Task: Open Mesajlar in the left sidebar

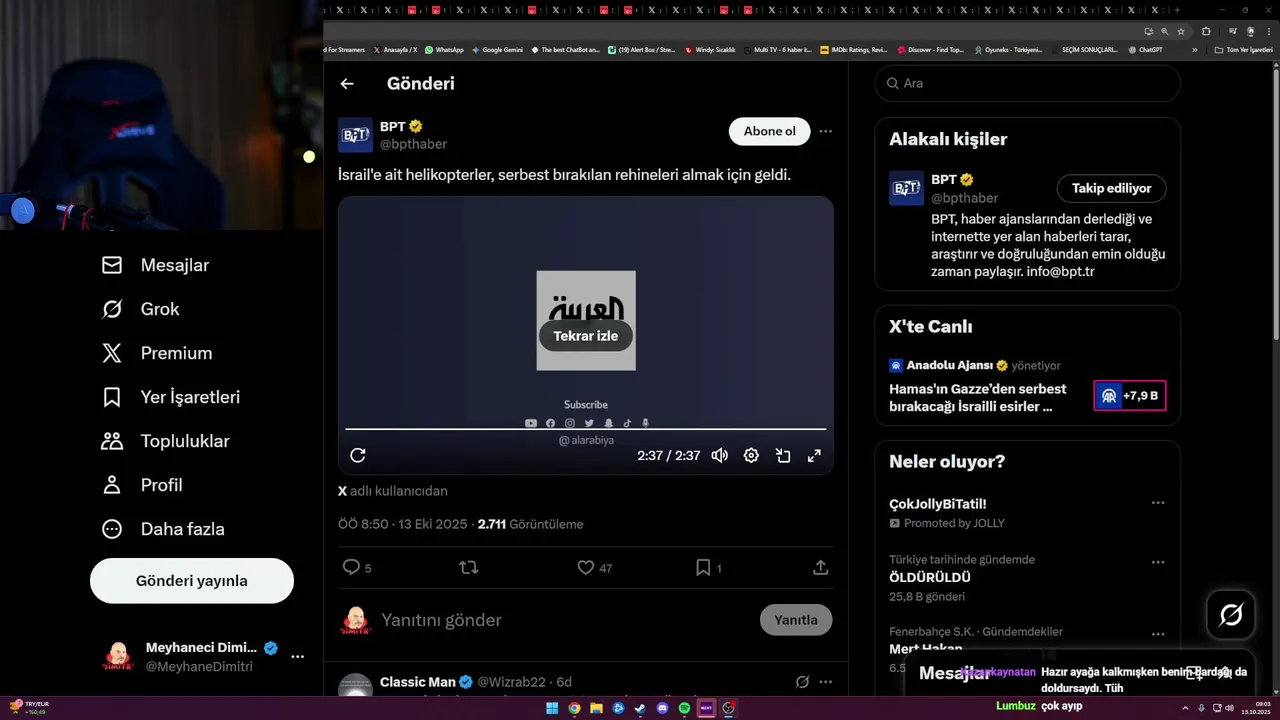Action: pos(156,265)
